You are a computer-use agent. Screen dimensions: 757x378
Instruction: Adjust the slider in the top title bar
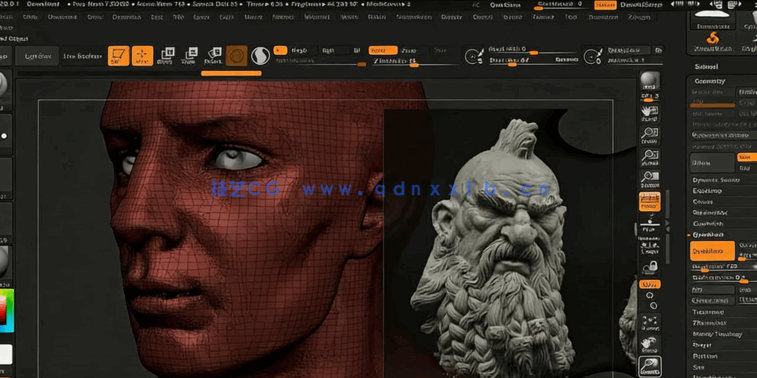pyautogui.click(x=561, y=5)
